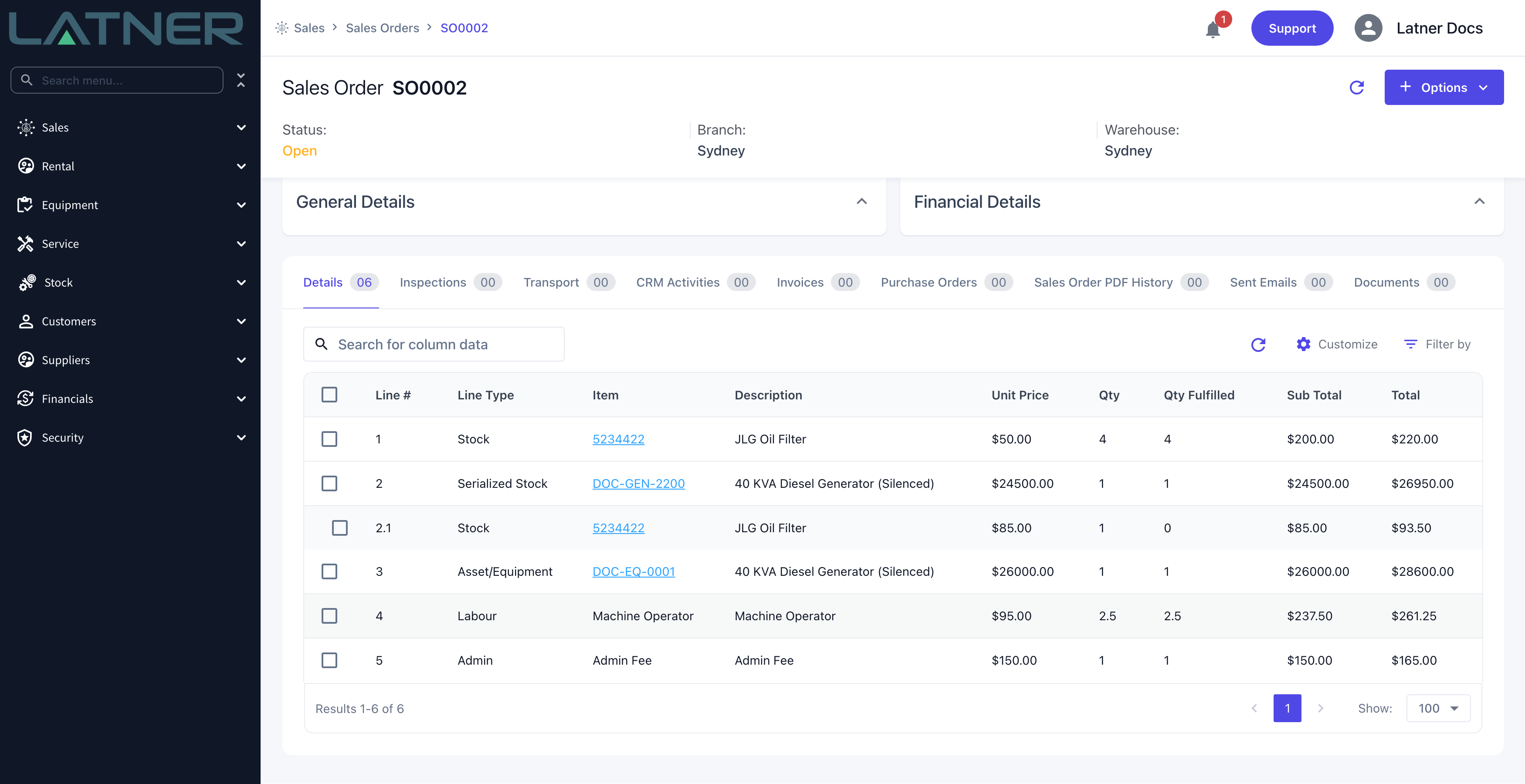Click the Search menu input field
The width and height of the screenshot is (1525, 784).
point(117,80)
